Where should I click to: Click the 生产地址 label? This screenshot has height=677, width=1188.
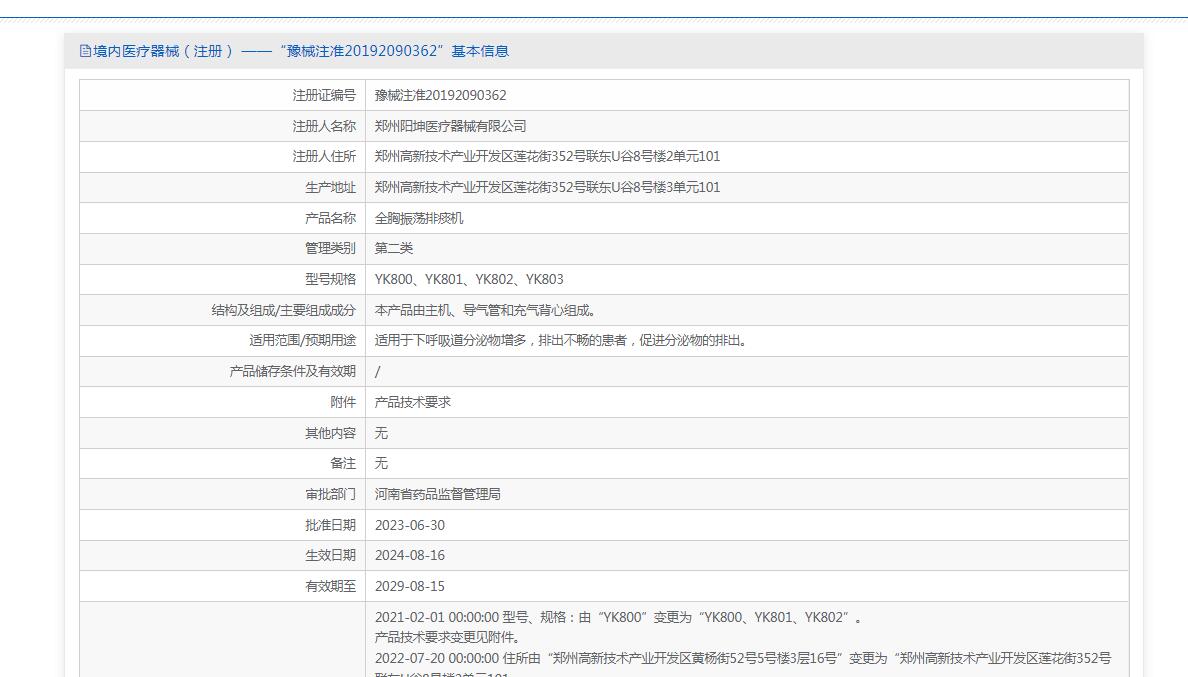click(330, 188)
